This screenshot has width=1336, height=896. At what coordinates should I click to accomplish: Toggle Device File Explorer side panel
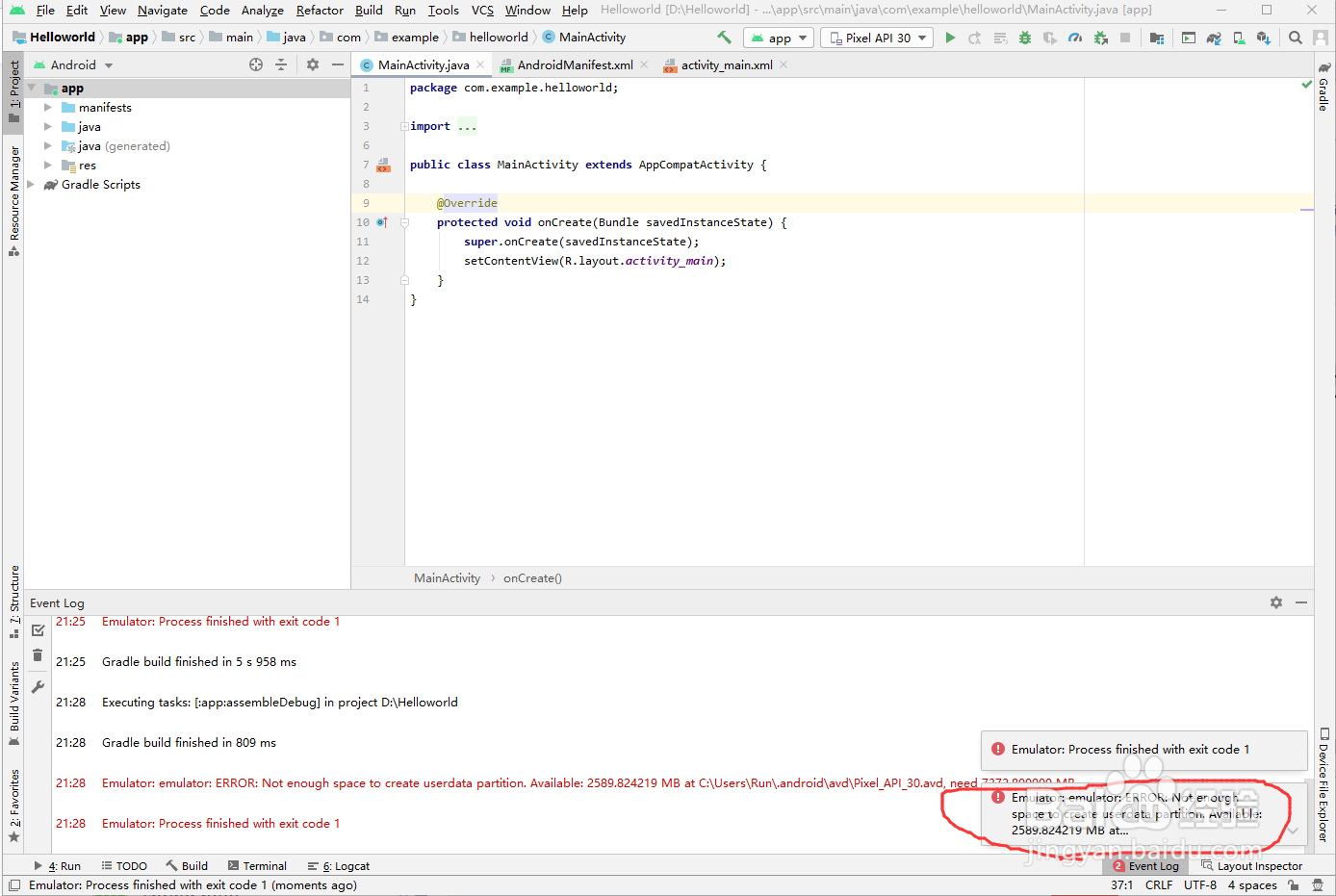[1324, 786]
